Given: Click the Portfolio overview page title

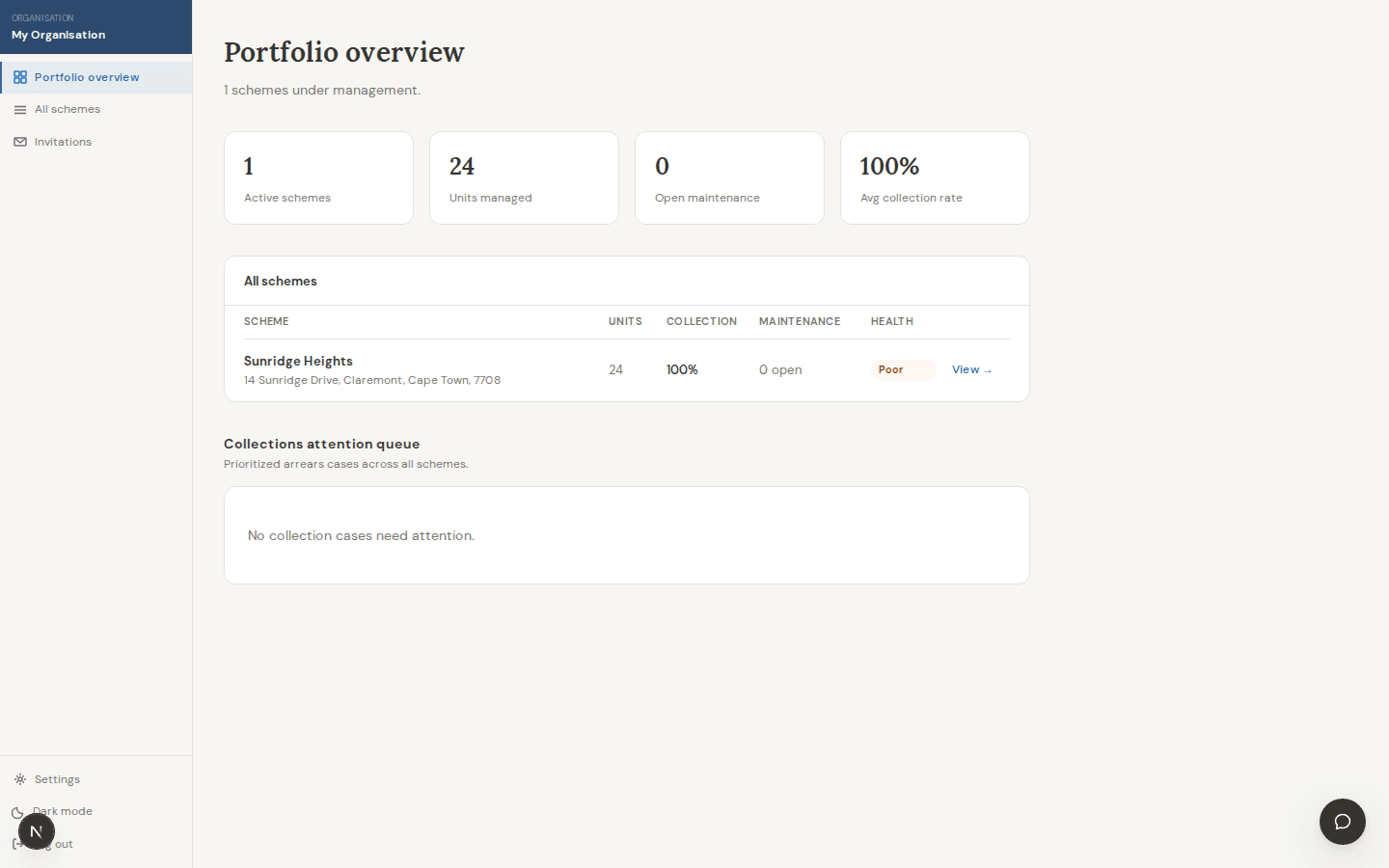Looking at the screenshot, I should click(x=344, y=52).
